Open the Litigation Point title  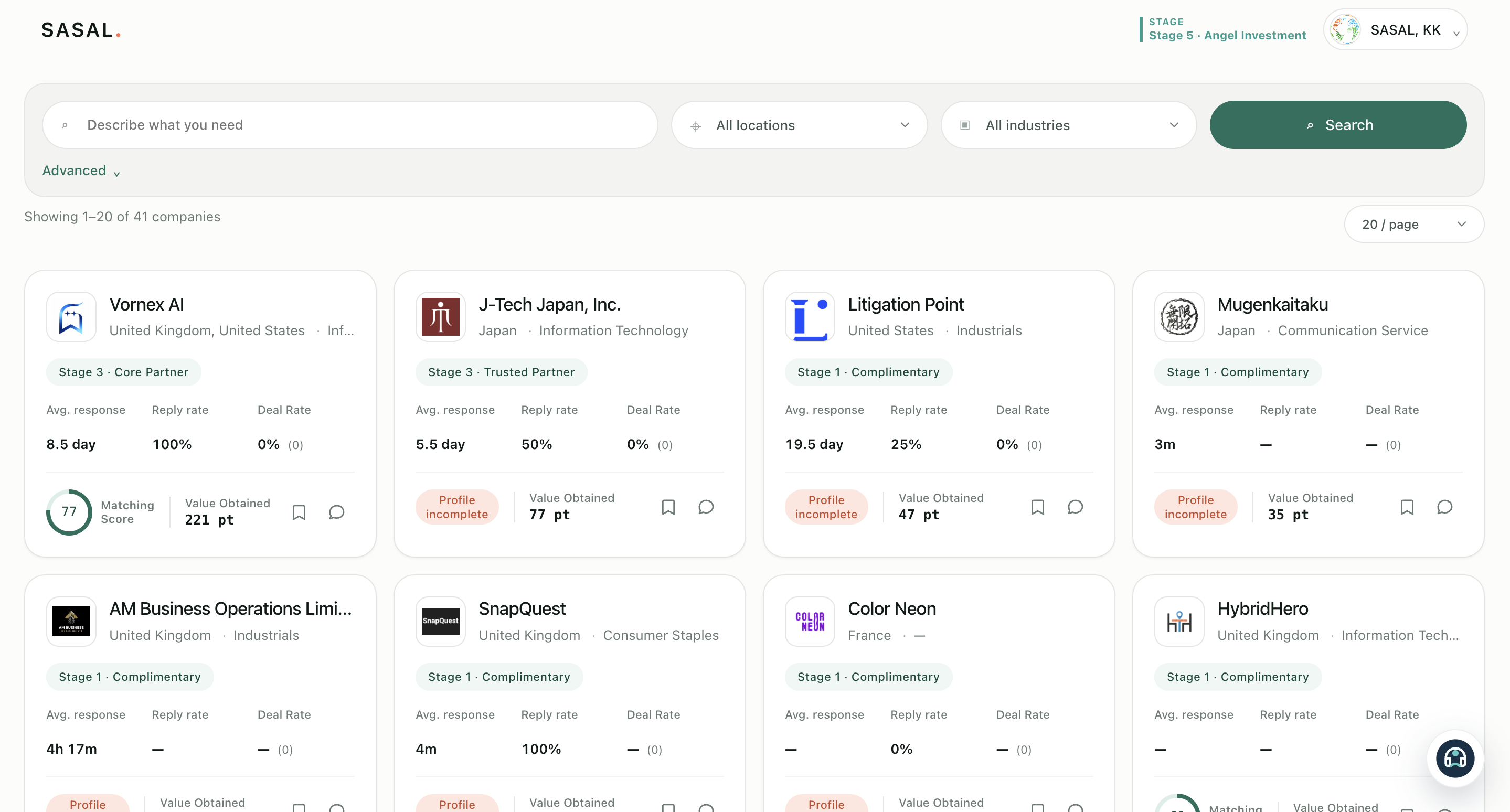906,305
